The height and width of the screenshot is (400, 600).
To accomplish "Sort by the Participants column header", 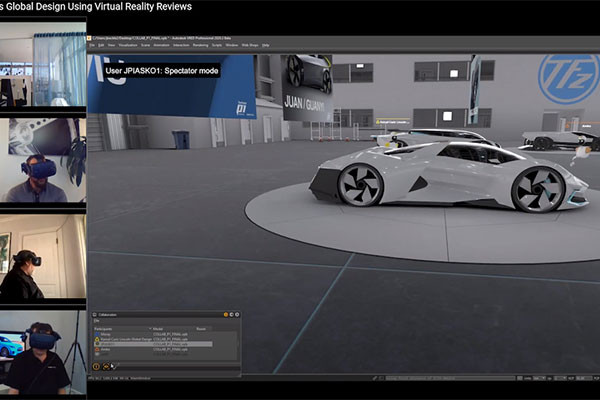I will [x=105, y=328].
